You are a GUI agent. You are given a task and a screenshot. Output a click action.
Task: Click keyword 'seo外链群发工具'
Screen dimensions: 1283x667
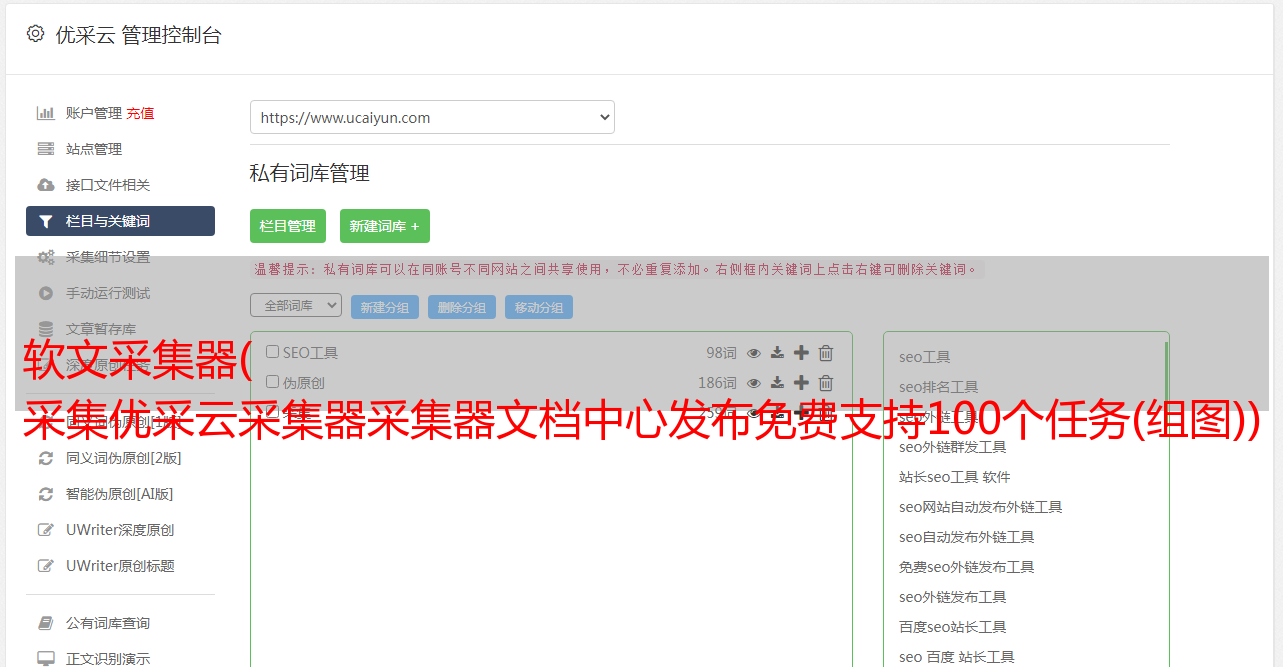953,447
